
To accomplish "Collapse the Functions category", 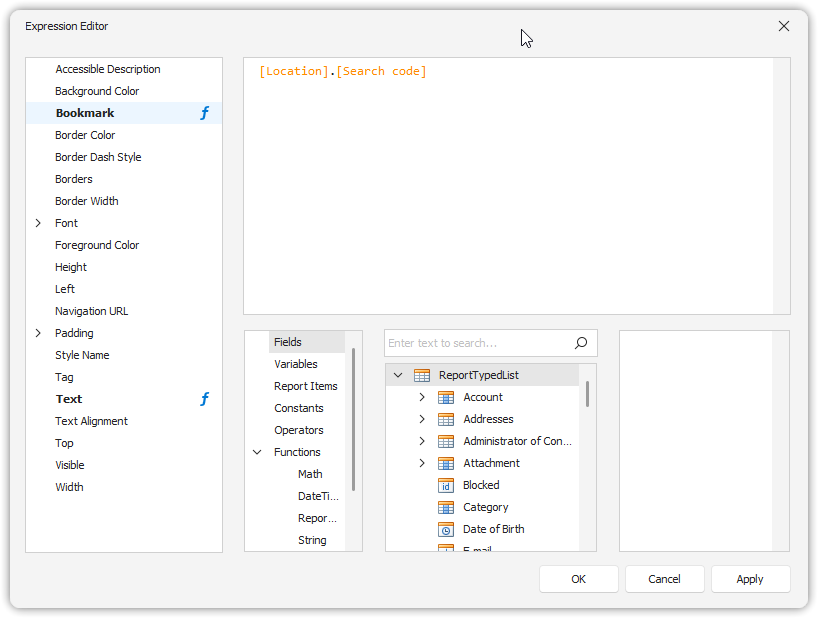I will [257, 452].
